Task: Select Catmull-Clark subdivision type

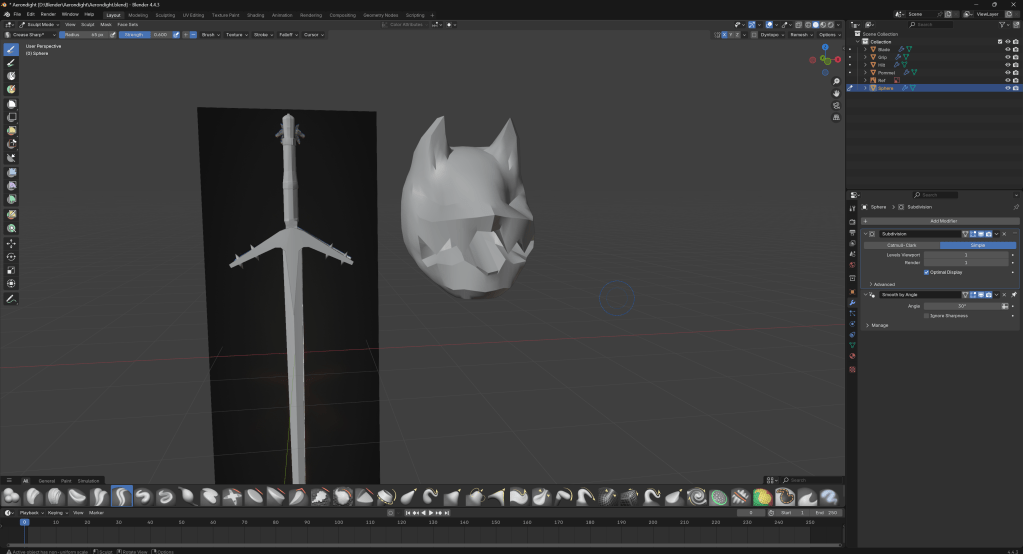Action: [902, 245]
